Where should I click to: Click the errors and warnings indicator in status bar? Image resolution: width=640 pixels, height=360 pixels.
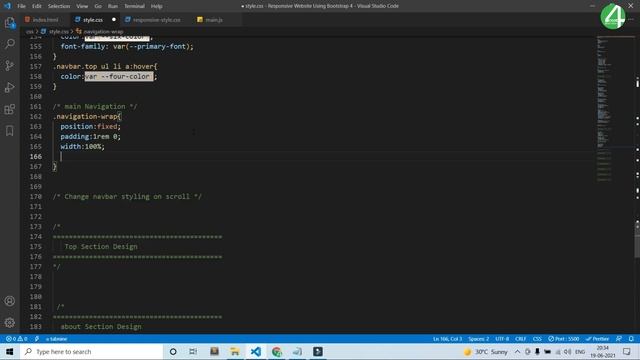pos(16,339)
